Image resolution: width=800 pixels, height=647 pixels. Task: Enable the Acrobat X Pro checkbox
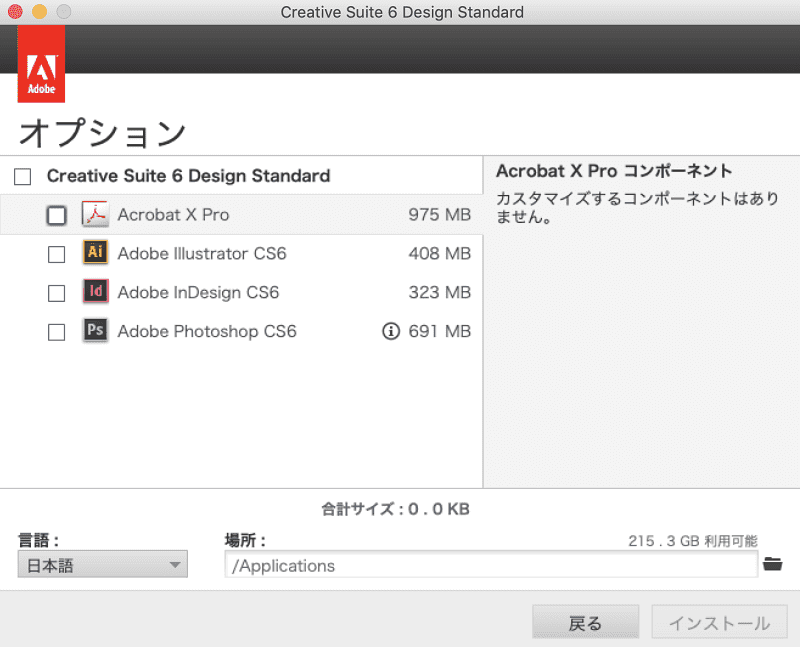tap(57, 215)
